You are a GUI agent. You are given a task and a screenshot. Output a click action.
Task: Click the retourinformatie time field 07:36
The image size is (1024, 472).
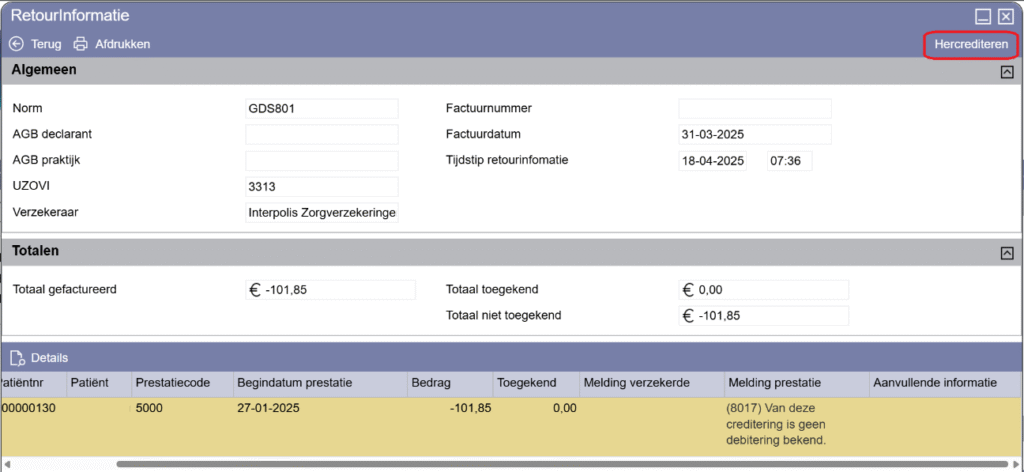click(x=789, y=161)
